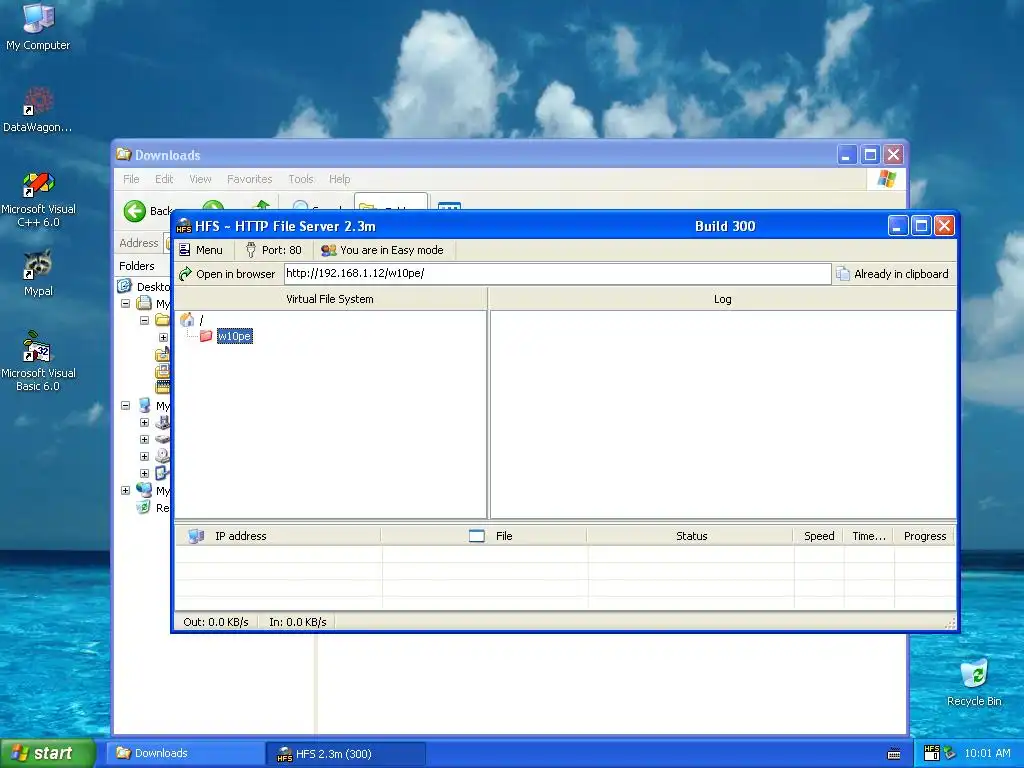
Task: Click the 10:01 AM system clock
Action: click(987, 753)
